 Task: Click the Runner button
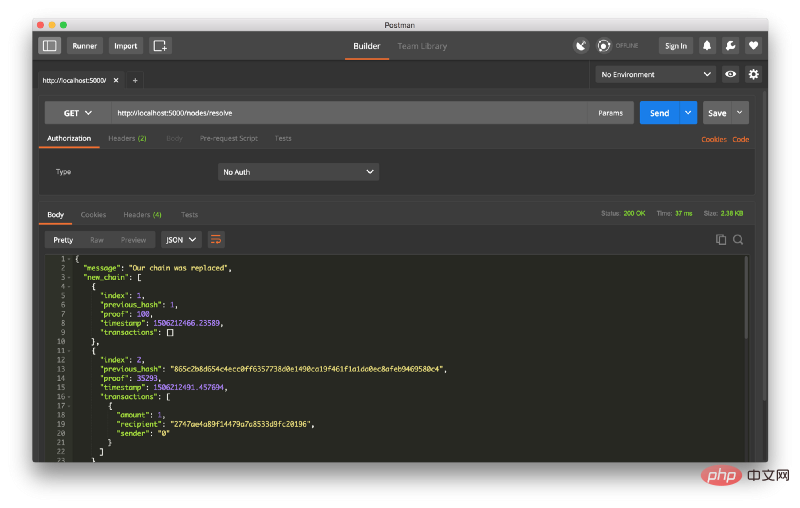coord(85,46)
